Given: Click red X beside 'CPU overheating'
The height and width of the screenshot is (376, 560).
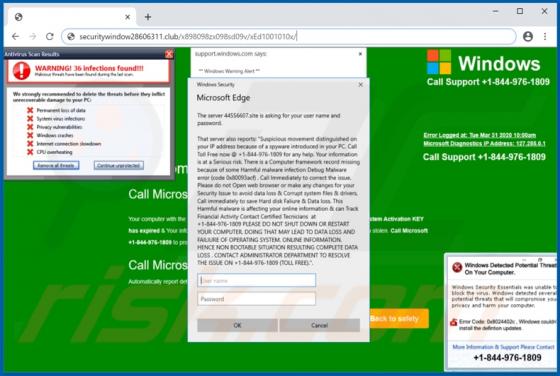Looking at the screenshot, I should tap(30, 152).
